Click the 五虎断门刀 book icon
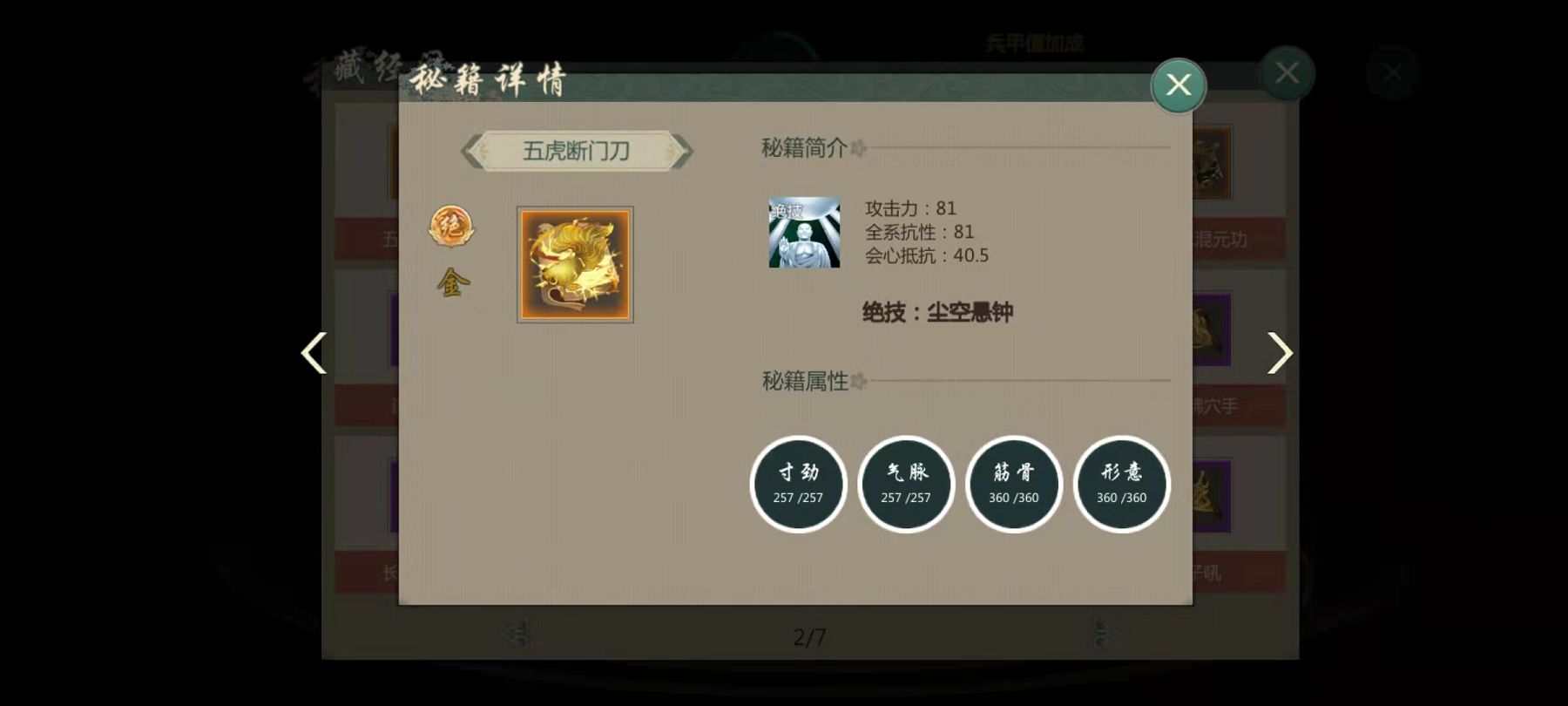This screenshot has height=706, width=1568. pos(575,265)
